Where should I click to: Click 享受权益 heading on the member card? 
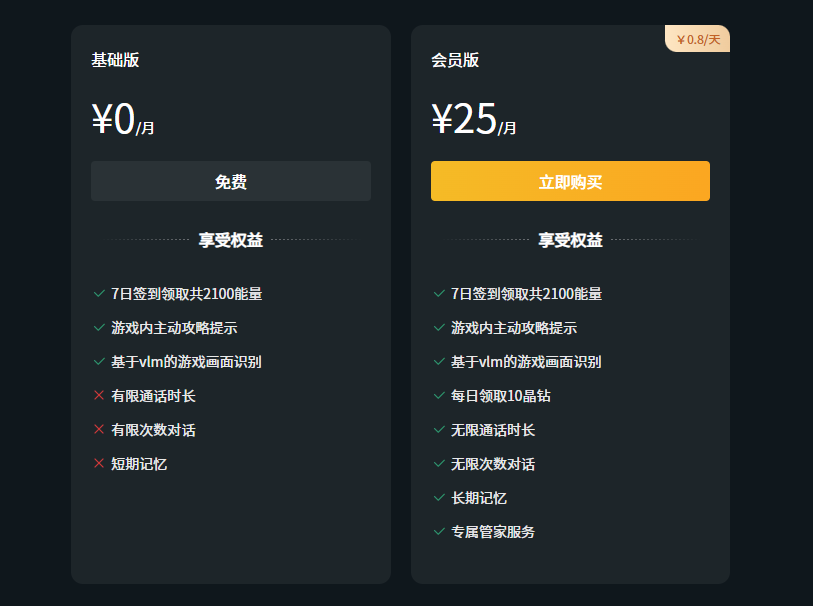(x=570, y=240)
